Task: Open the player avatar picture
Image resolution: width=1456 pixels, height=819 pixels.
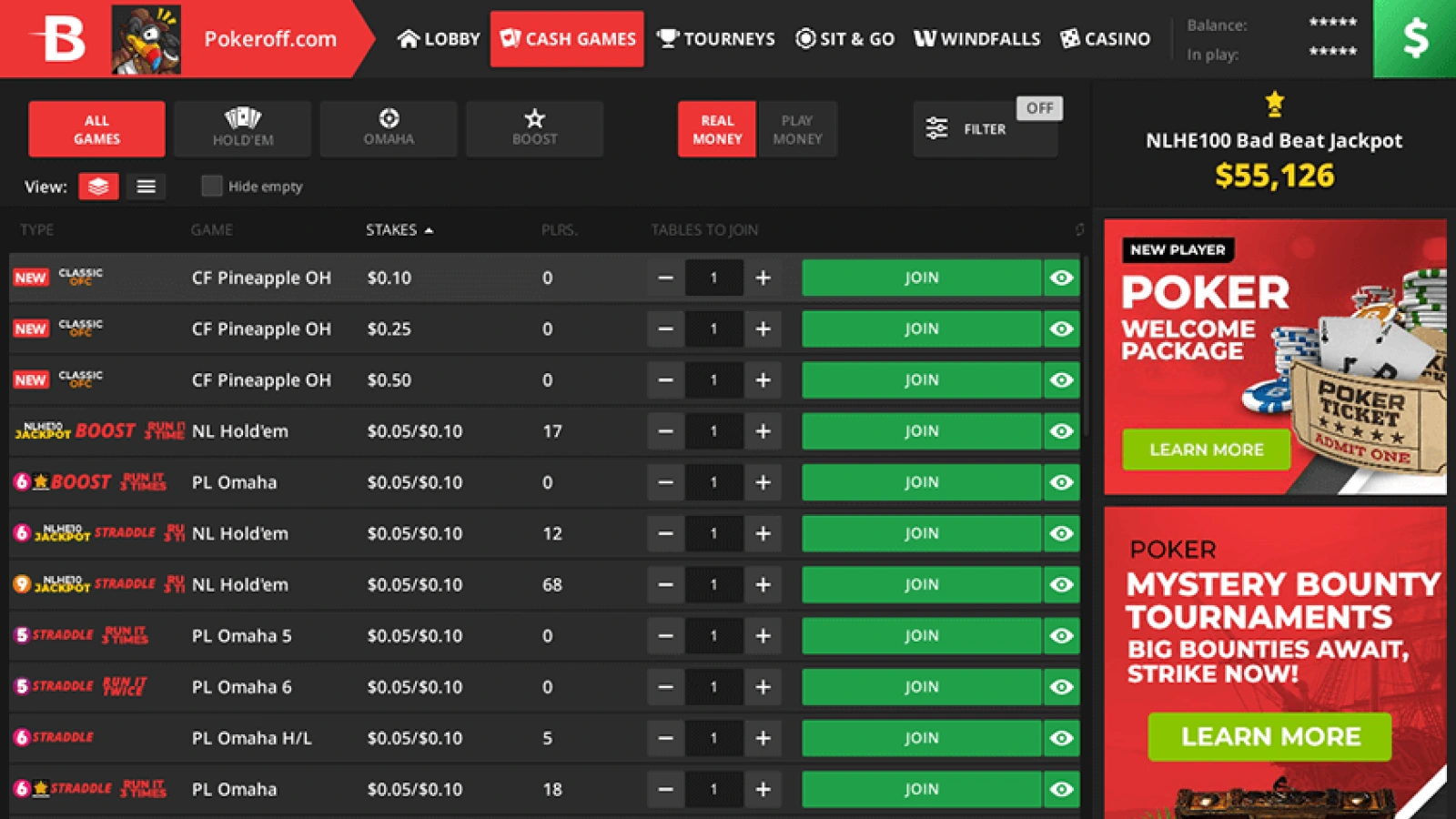Action: (x=146, y=39)
